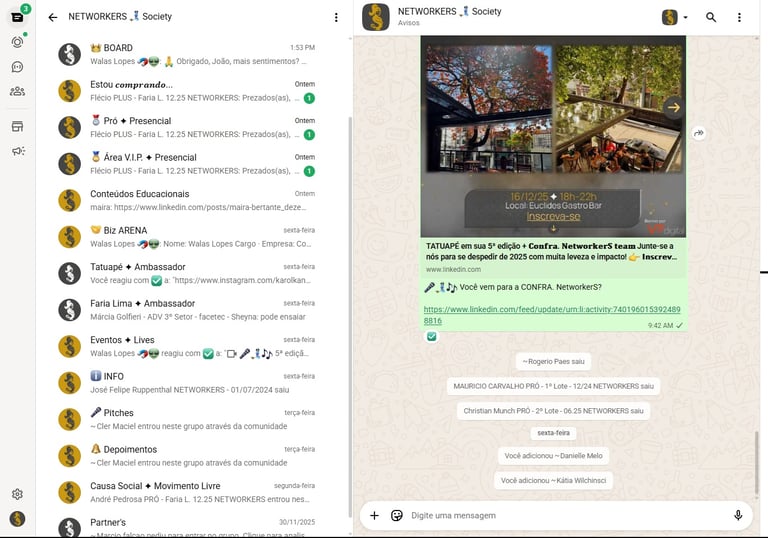The width and height of the screenshot is (768, 538).
Task: Open the Settings gear icon
Action: pyautogui.click(x=17, y=494)
